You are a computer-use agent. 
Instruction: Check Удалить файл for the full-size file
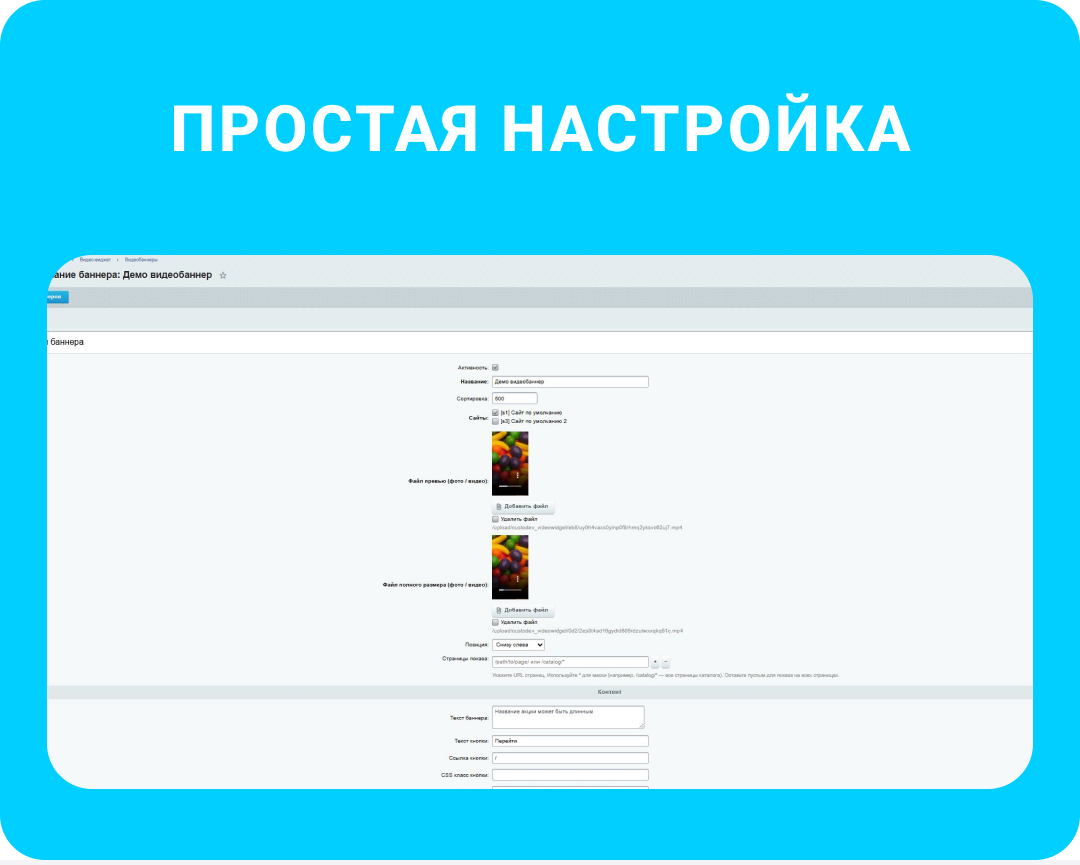tap(494, 622)
